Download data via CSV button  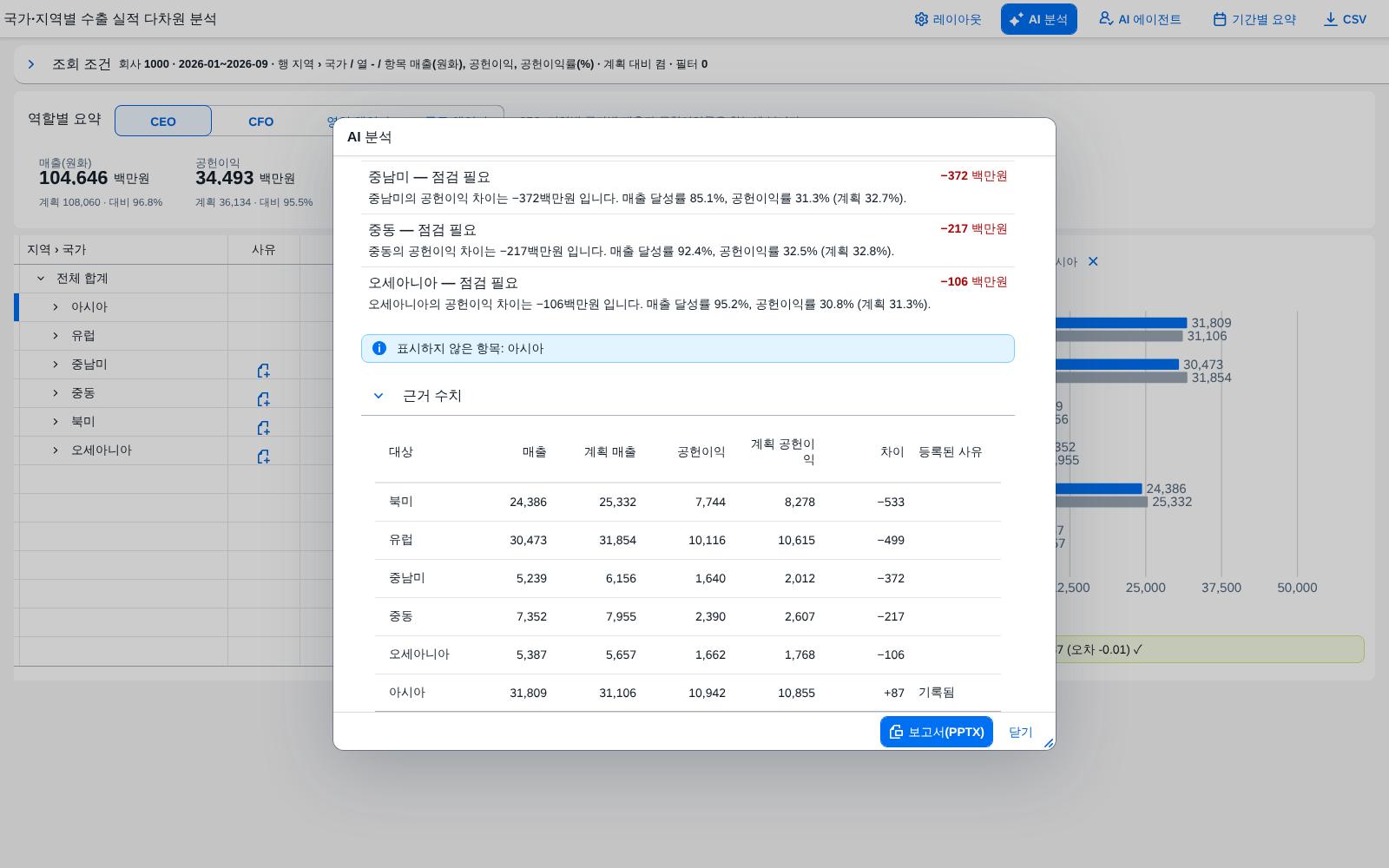[1345, 19]
